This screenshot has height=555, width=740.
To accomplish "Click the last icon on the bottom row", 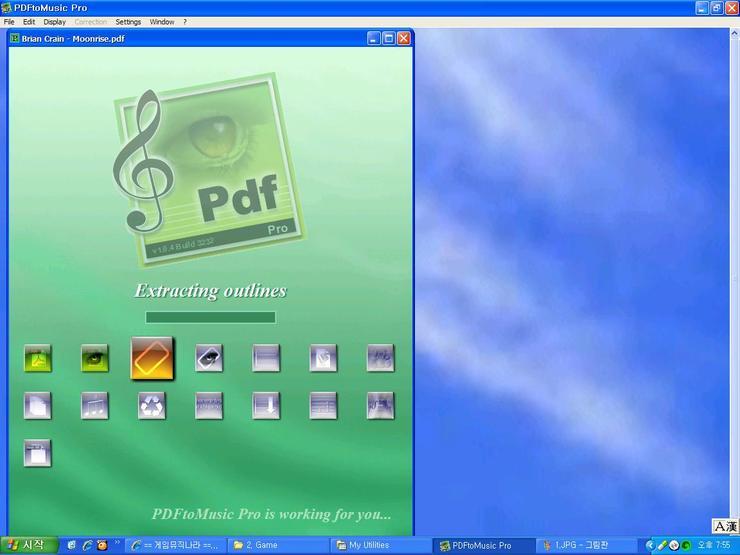I will pos(37,453).
